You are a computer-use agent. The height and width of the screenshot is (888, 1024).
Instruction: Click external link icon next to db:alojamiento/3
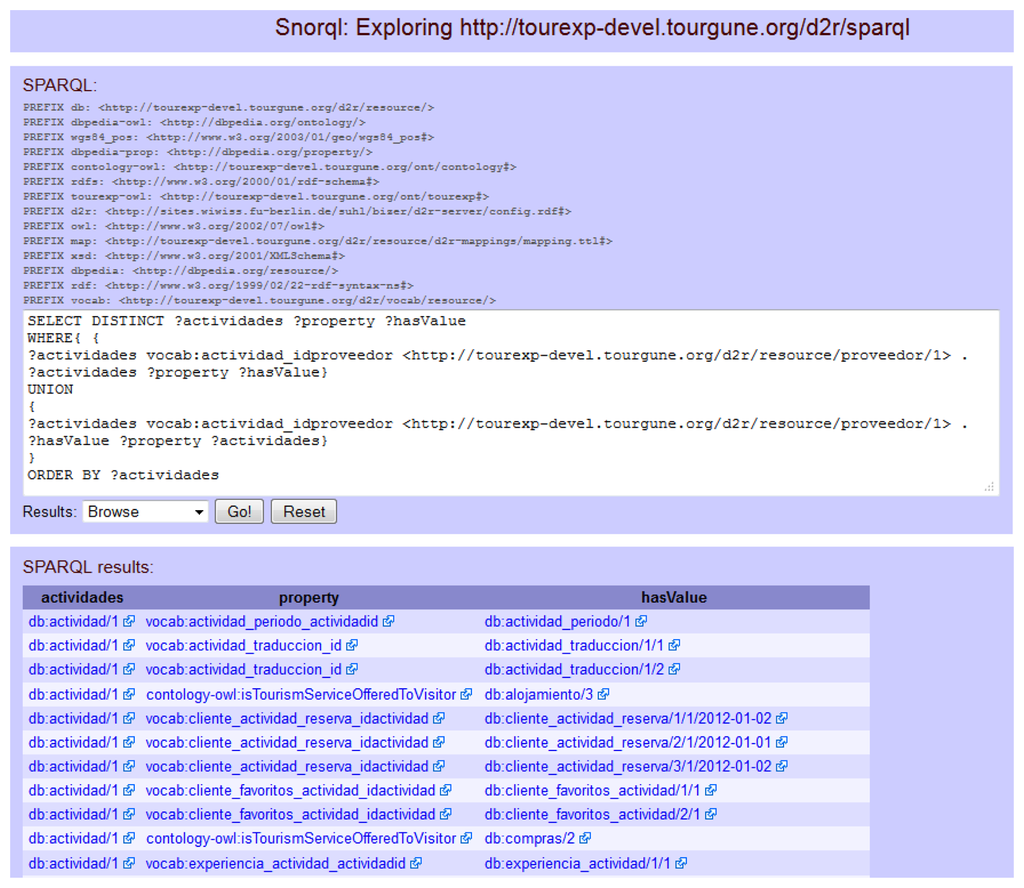604,694
